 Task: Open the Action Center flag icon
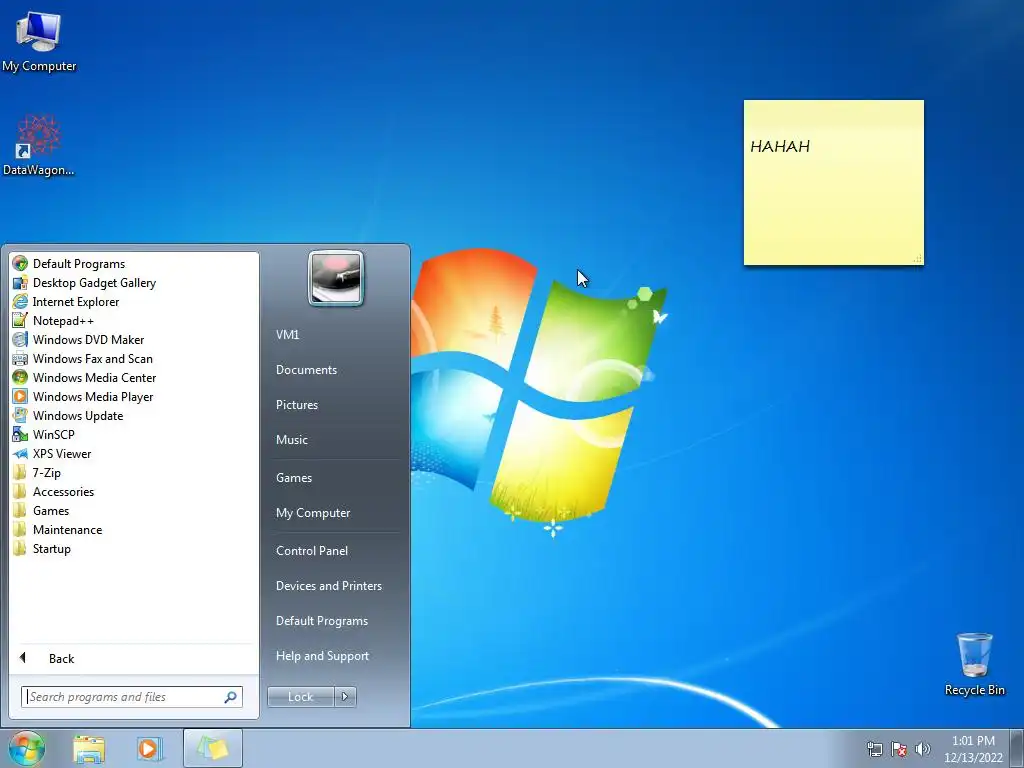(x=899, y=749)
